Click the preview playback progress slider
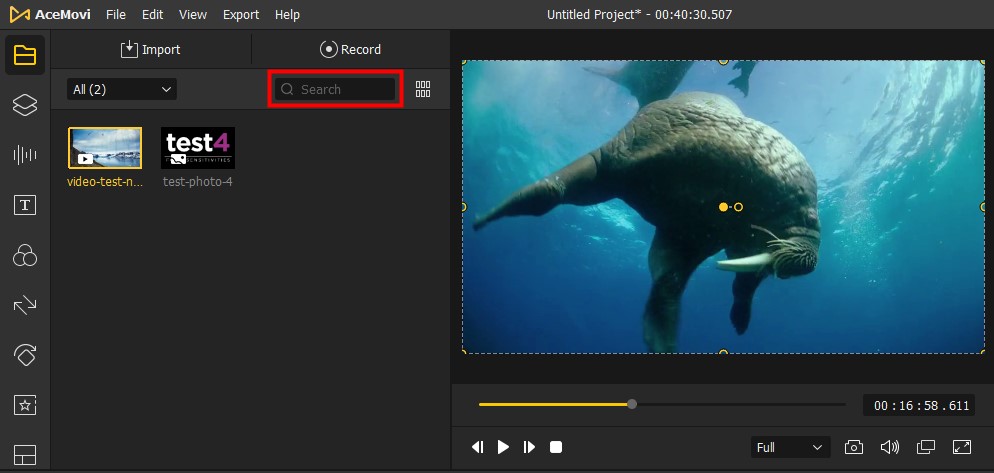 (661, 405)
